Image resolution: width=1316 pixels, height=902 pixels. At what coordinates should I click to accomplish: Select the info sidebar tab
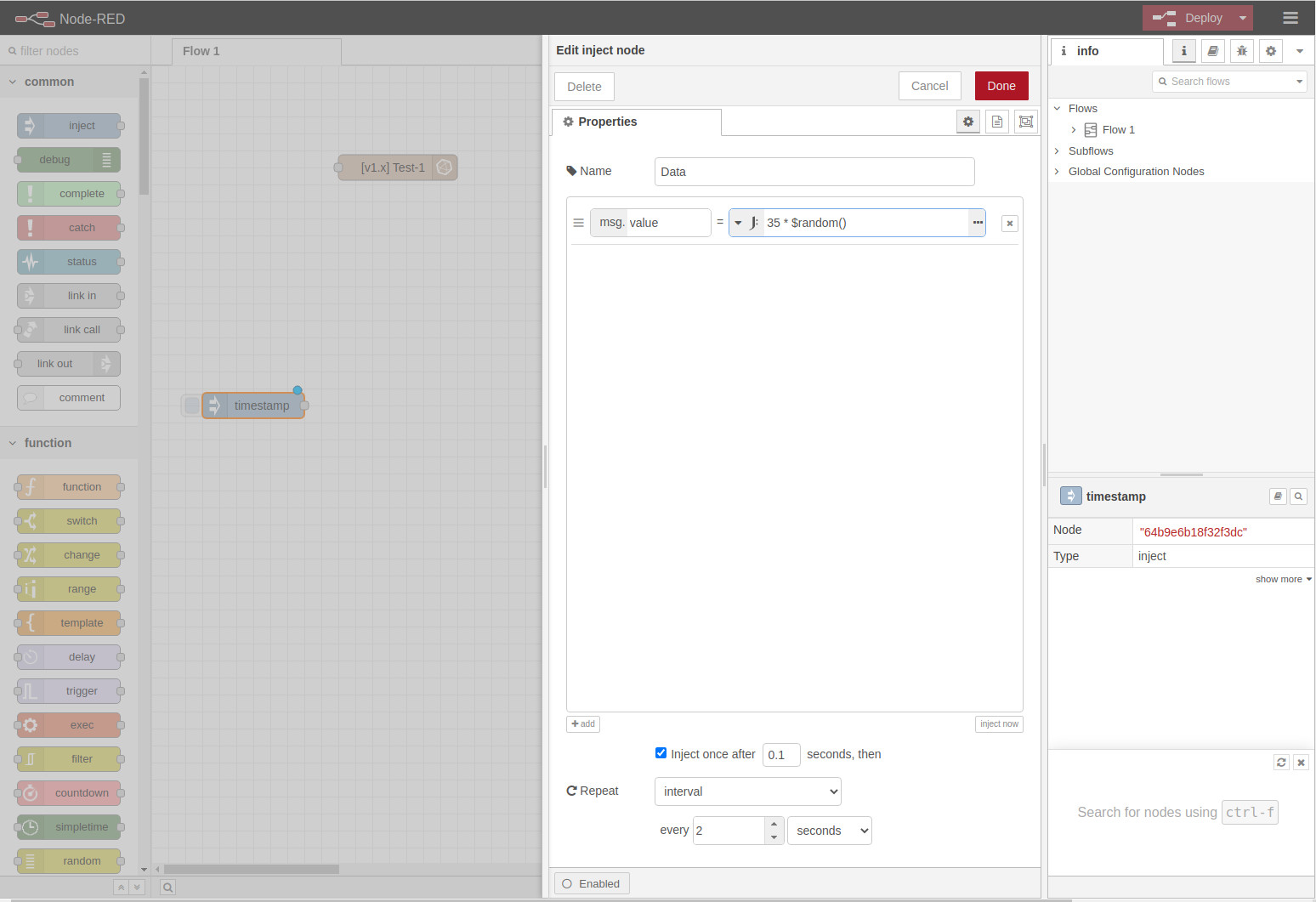pyautogui.click(x=1107, y=51)
